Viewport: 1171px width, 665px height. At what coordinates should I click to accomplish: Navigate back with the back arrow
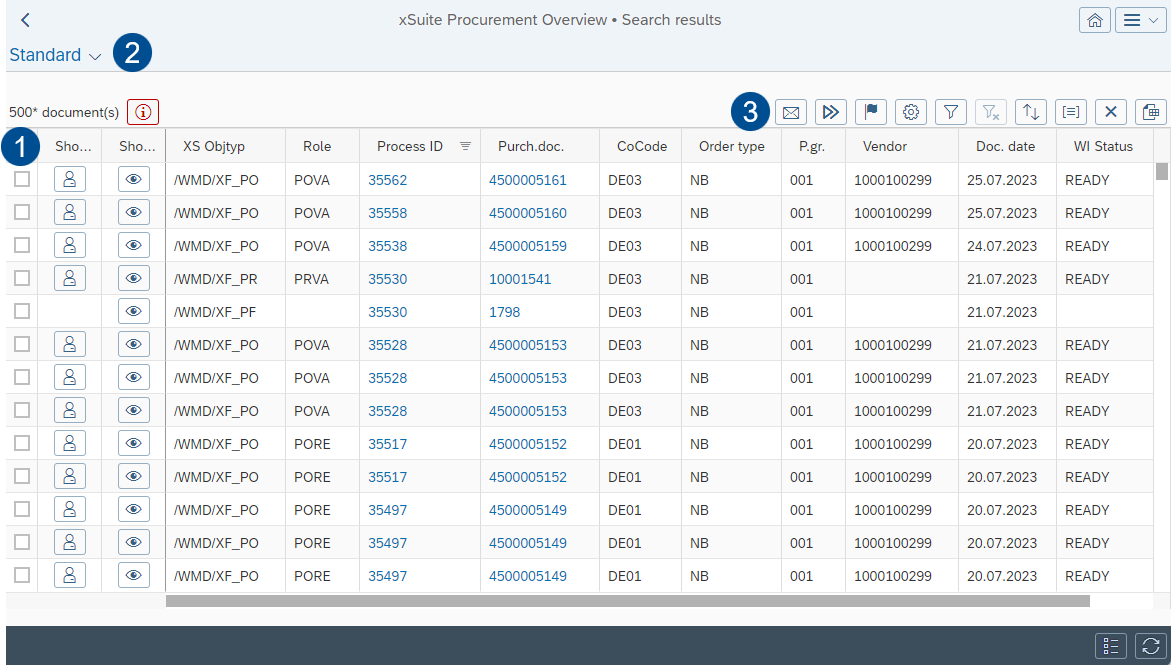24,19
